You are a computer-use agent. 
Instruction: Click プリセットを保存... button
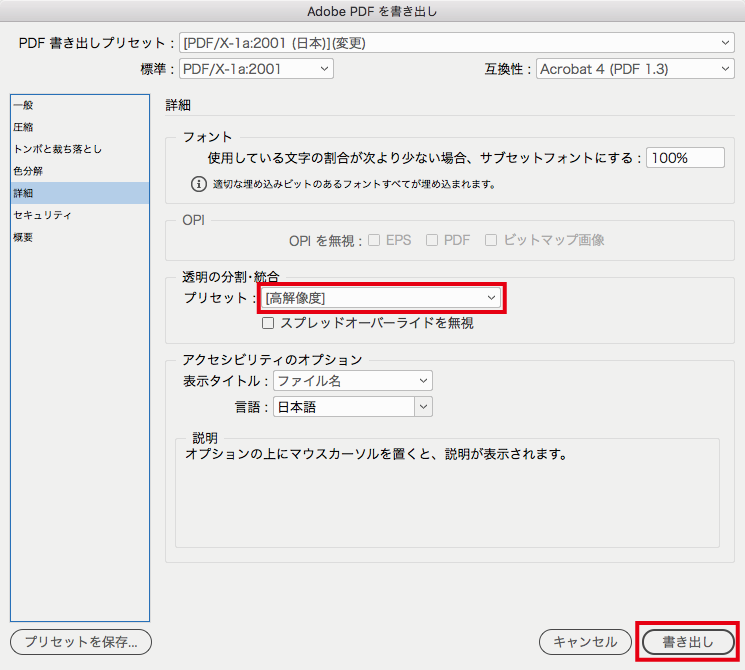[x=81, y=642]
